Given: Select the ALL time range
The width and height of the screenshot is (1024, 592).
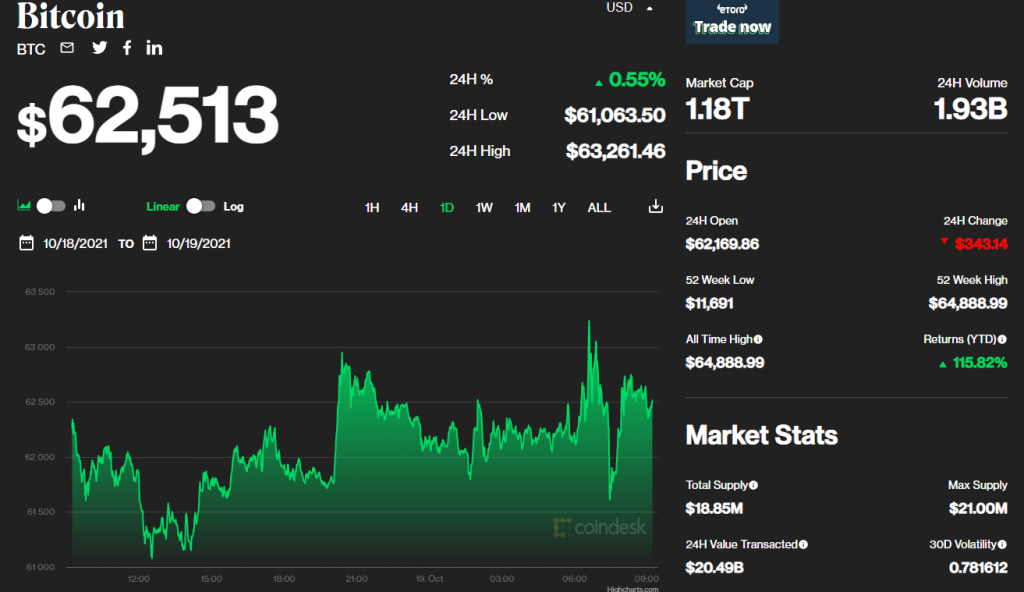Looking at the screenshot, I should coord(599,208).
